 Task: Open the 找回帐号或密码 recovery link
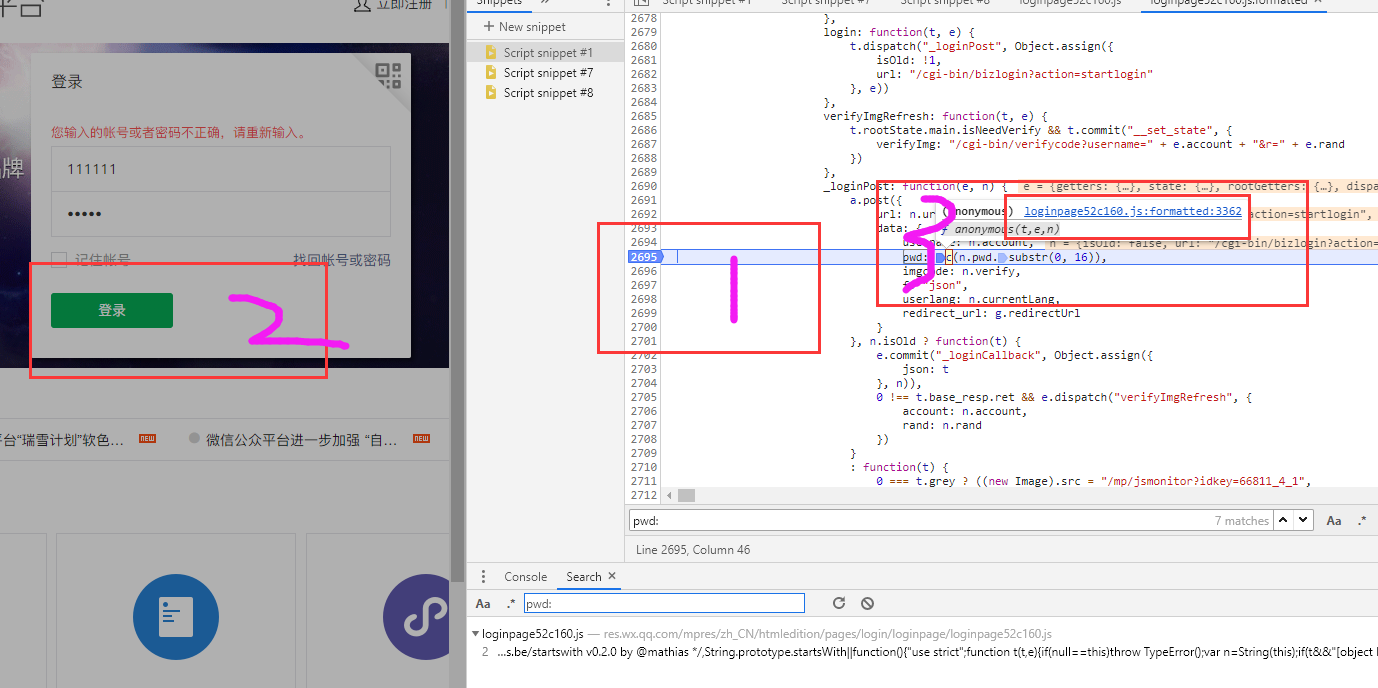pyautogui.click(x=342, y=260)
